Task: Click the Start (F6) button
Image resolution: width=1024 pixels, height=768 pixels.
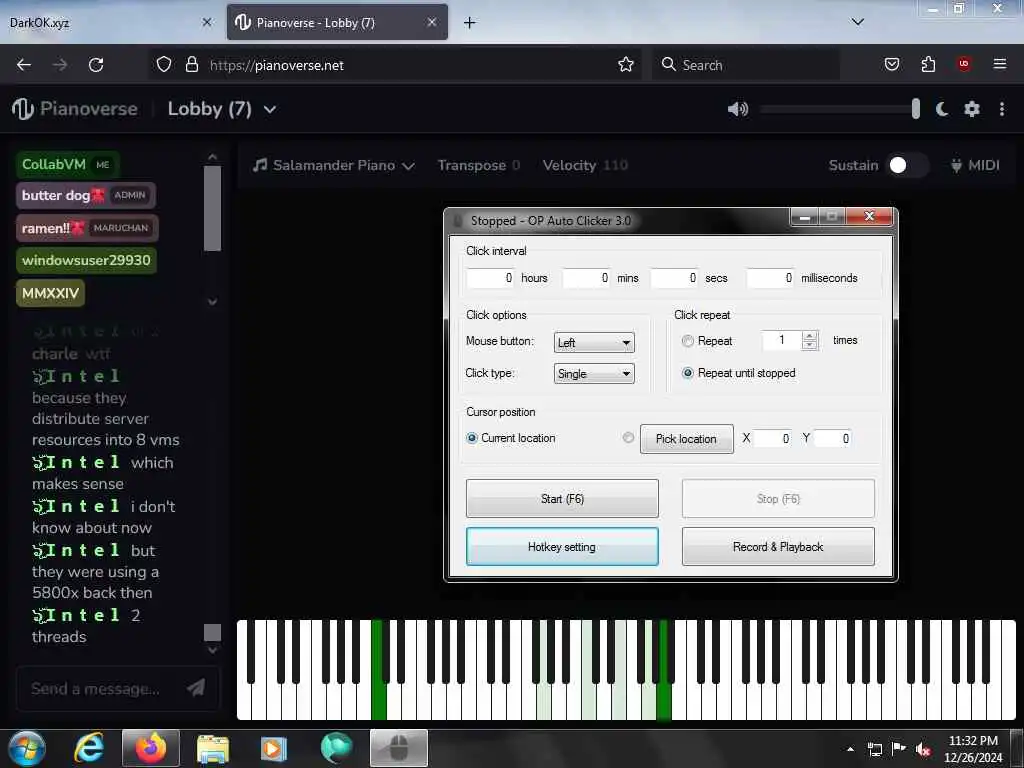Action: click(x=562, y=498)
